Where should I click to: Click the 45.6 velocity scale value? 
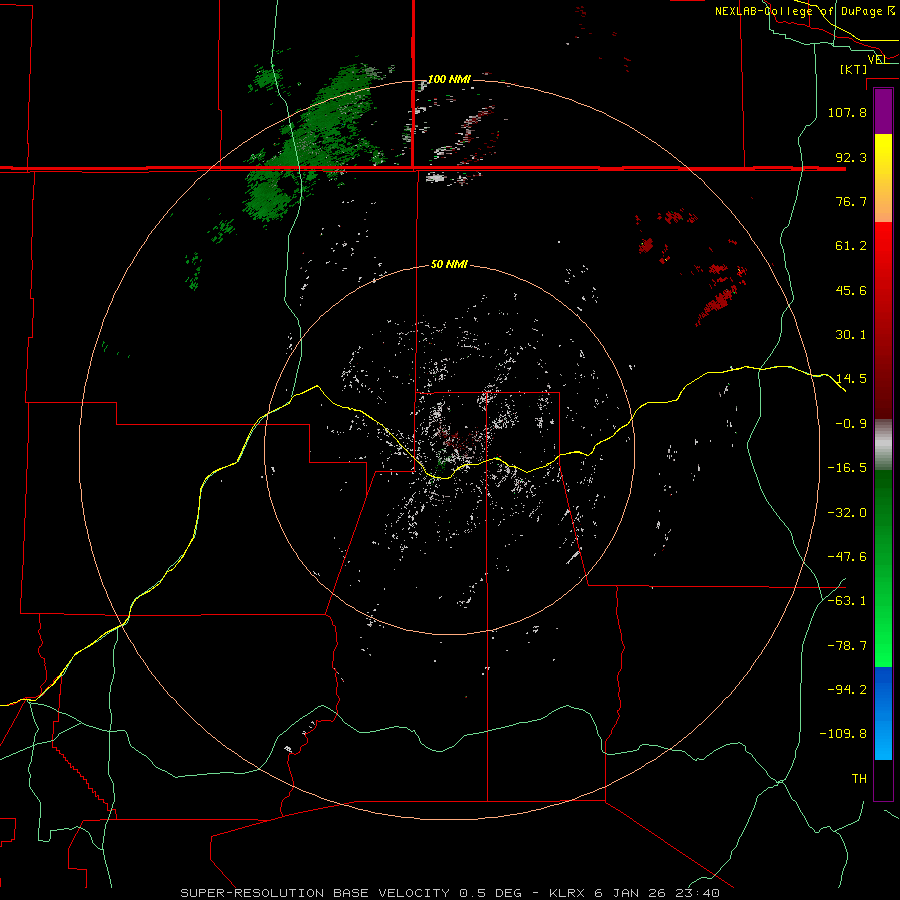(851, 290)
